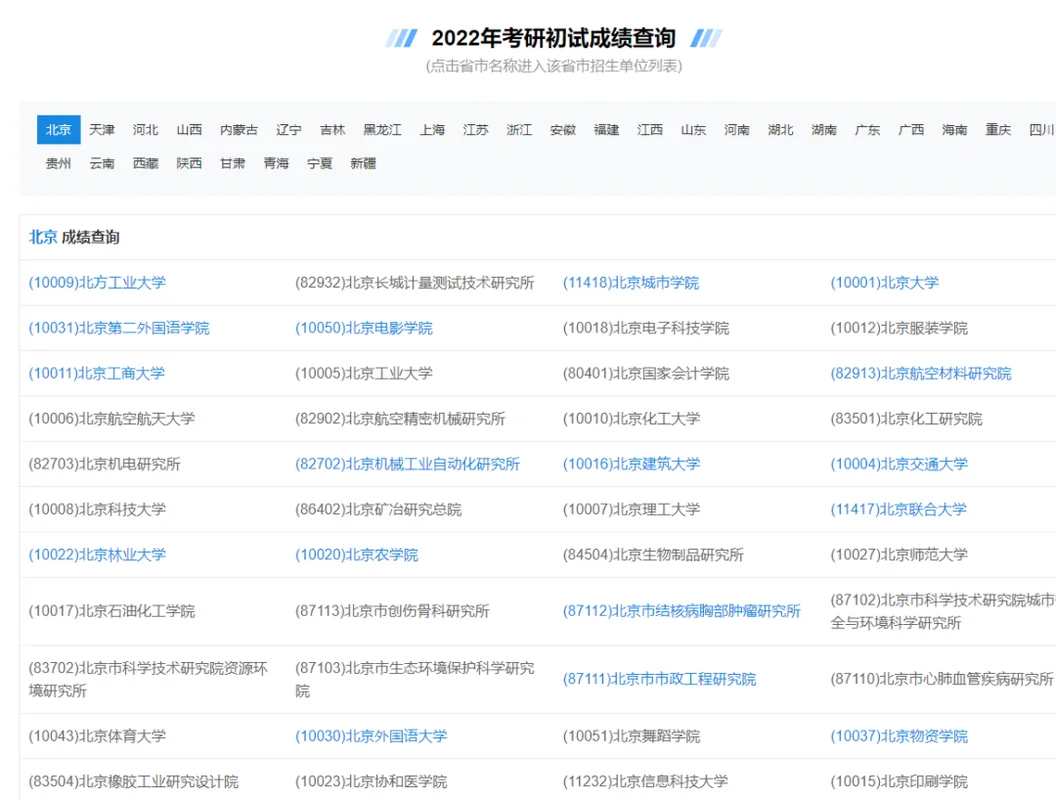The width and height of the screenshot is (1056, 800).
Task: Choose the 上海 tab
Action: pyautogui.click(x=432, y=129)
